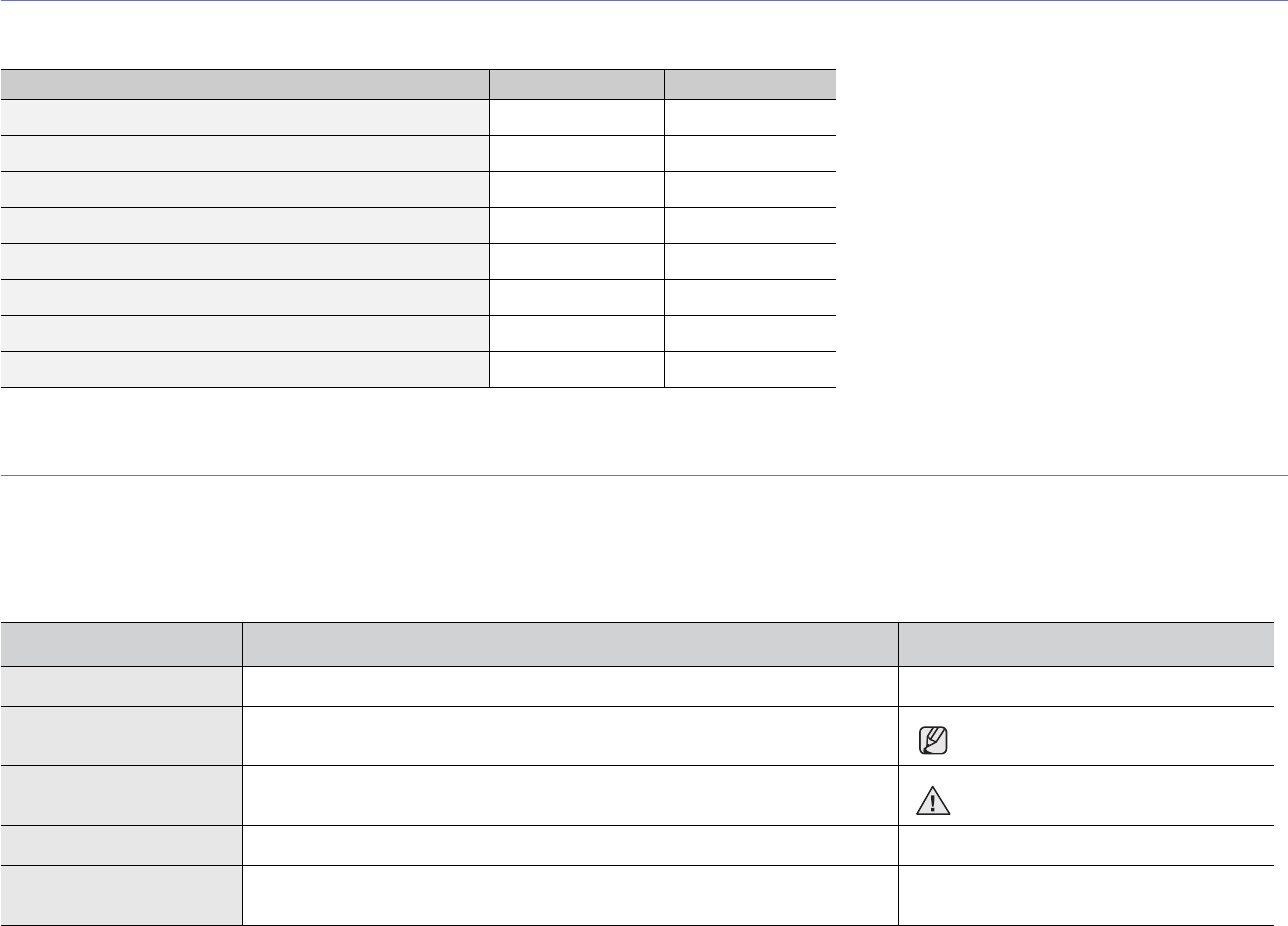Click the upper table's wide header cell
Screen dimensions: 1288x926
245,84
